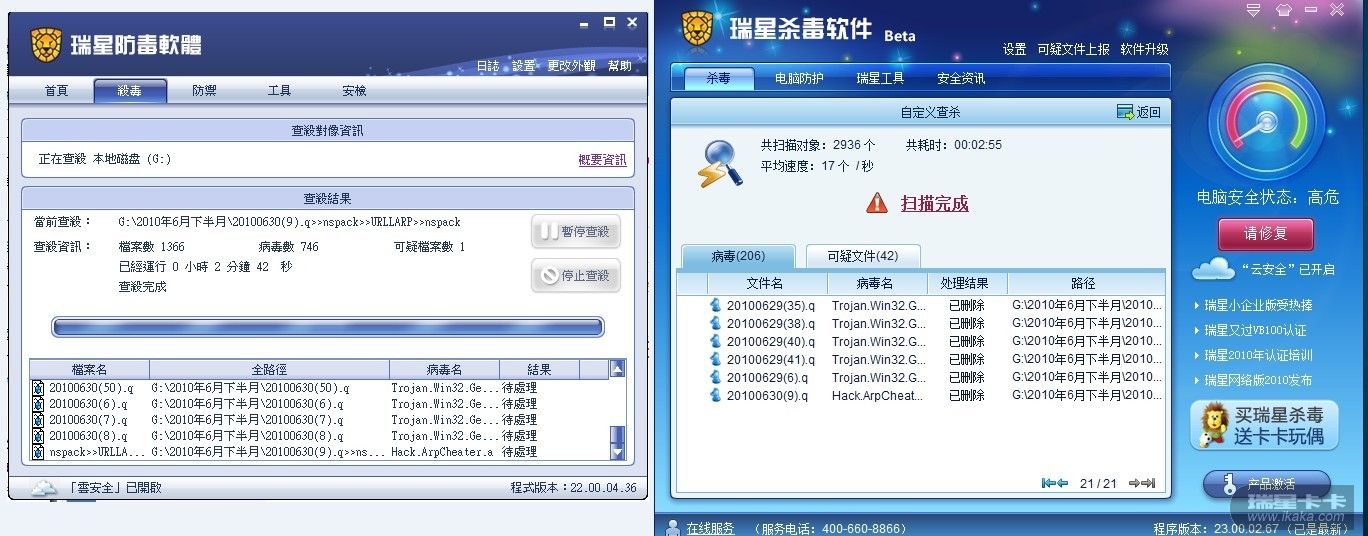
Task: Click the virus icon for 20100630(9).q
Action: coord(715,395)
